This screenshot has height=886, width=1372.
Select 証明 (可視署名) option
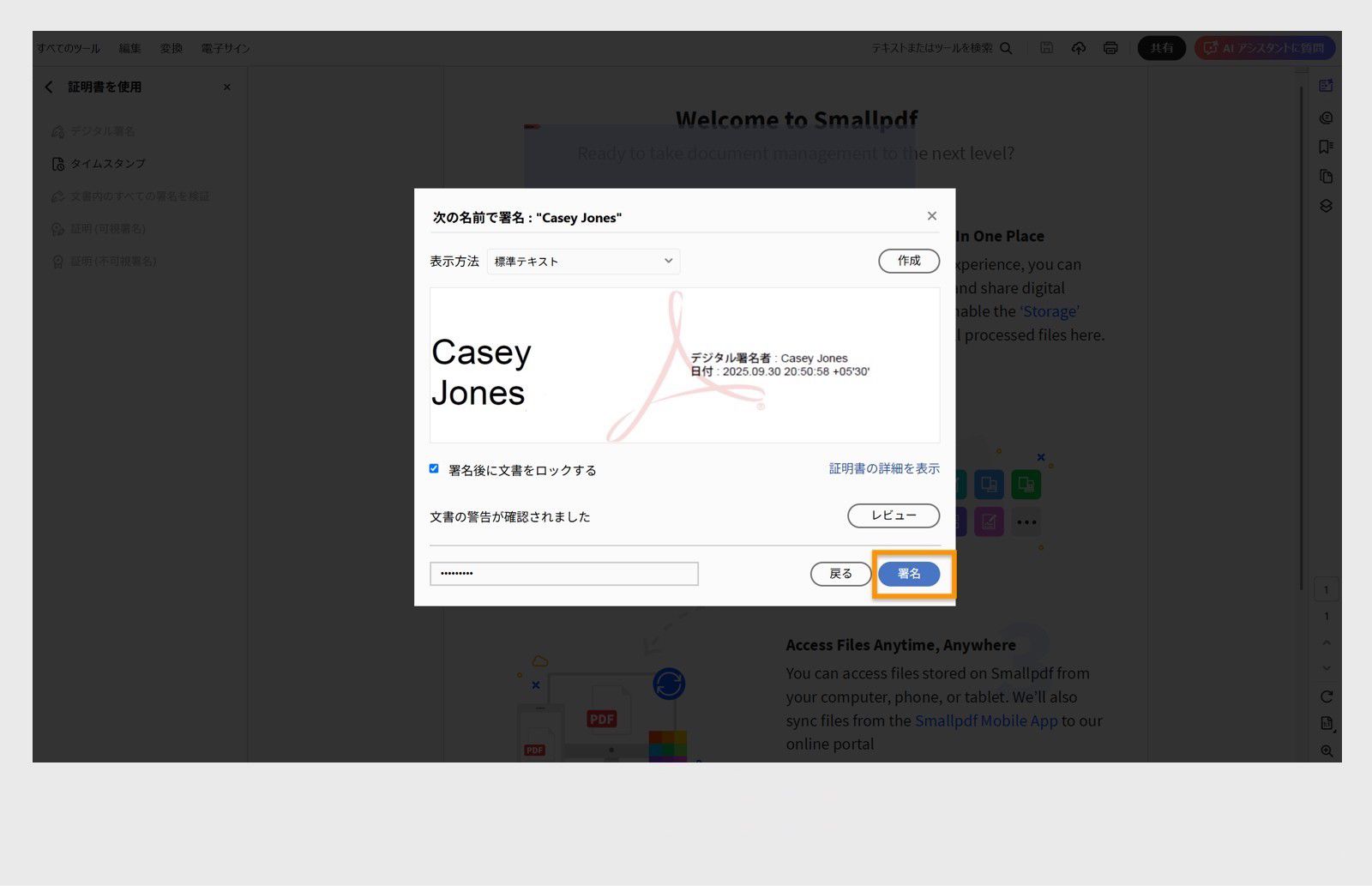(x=99, y=229)
